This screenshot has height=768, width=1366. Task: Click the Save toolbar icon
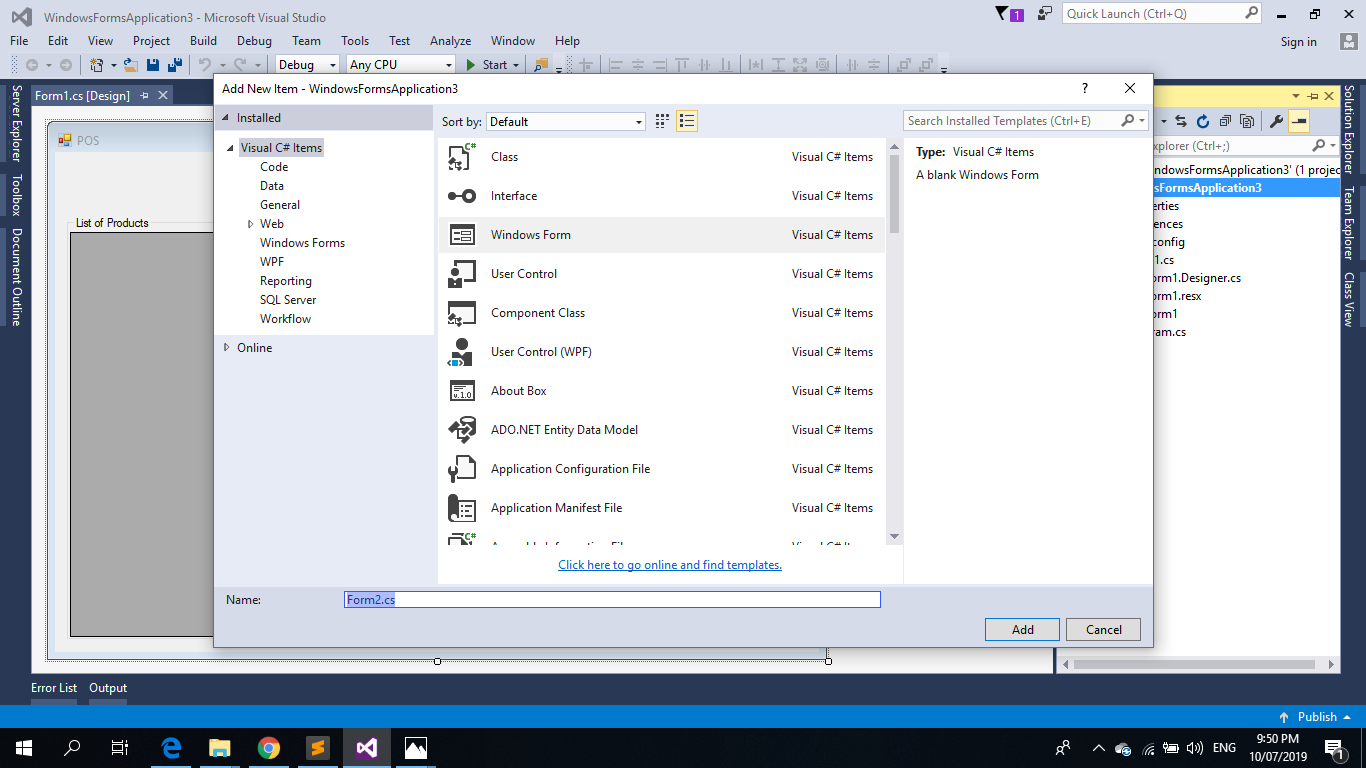pos(153,65)
